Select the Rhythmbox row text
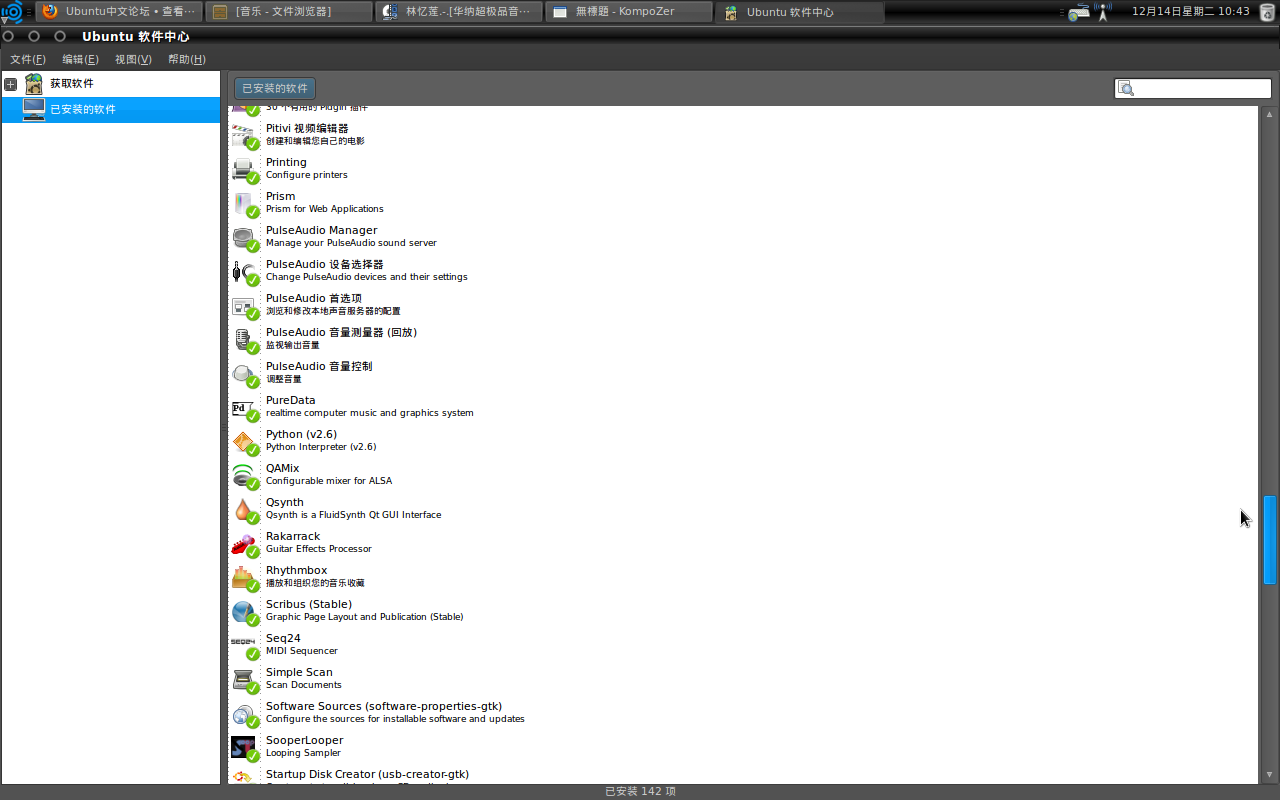The width and height of the screenshot is (1280, 800). coord(315,576)
